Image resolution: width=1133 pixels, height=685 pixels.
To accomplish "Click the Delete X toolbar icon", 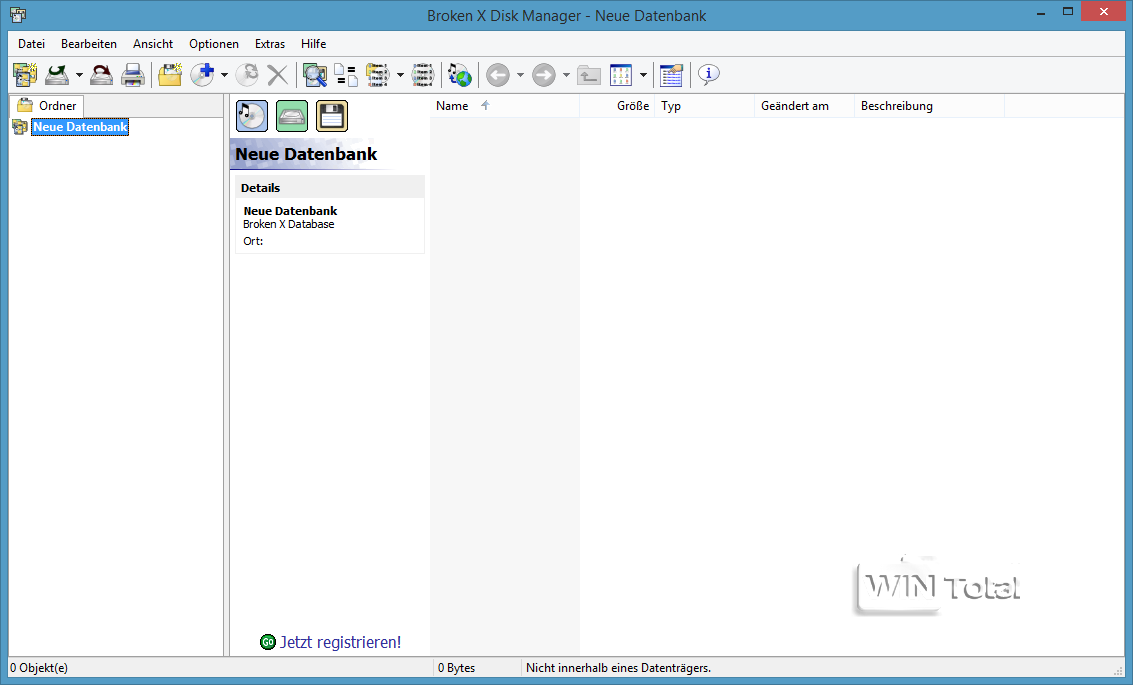I will tap(277, 74).
